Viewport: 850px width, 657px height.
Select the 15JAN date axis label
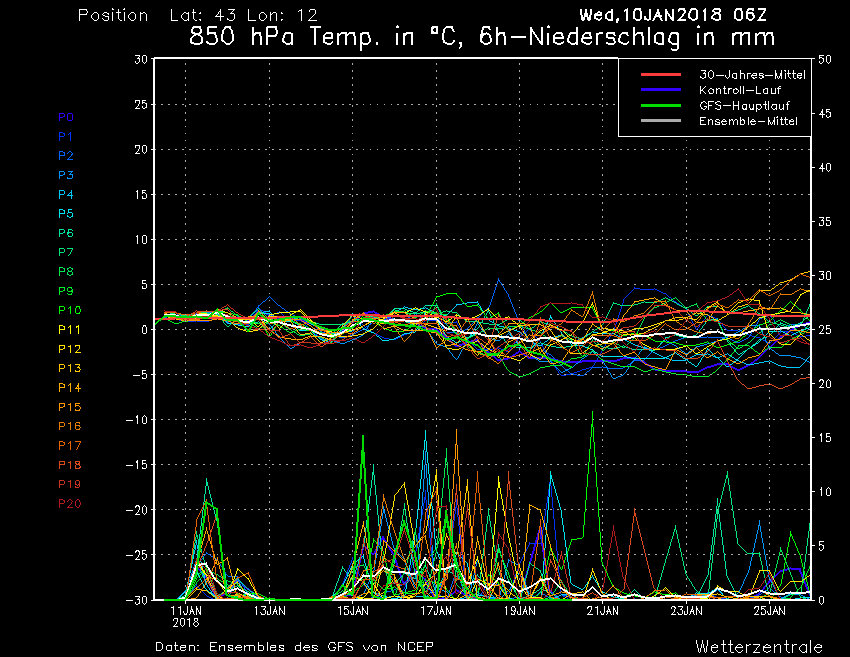point(353,609)
